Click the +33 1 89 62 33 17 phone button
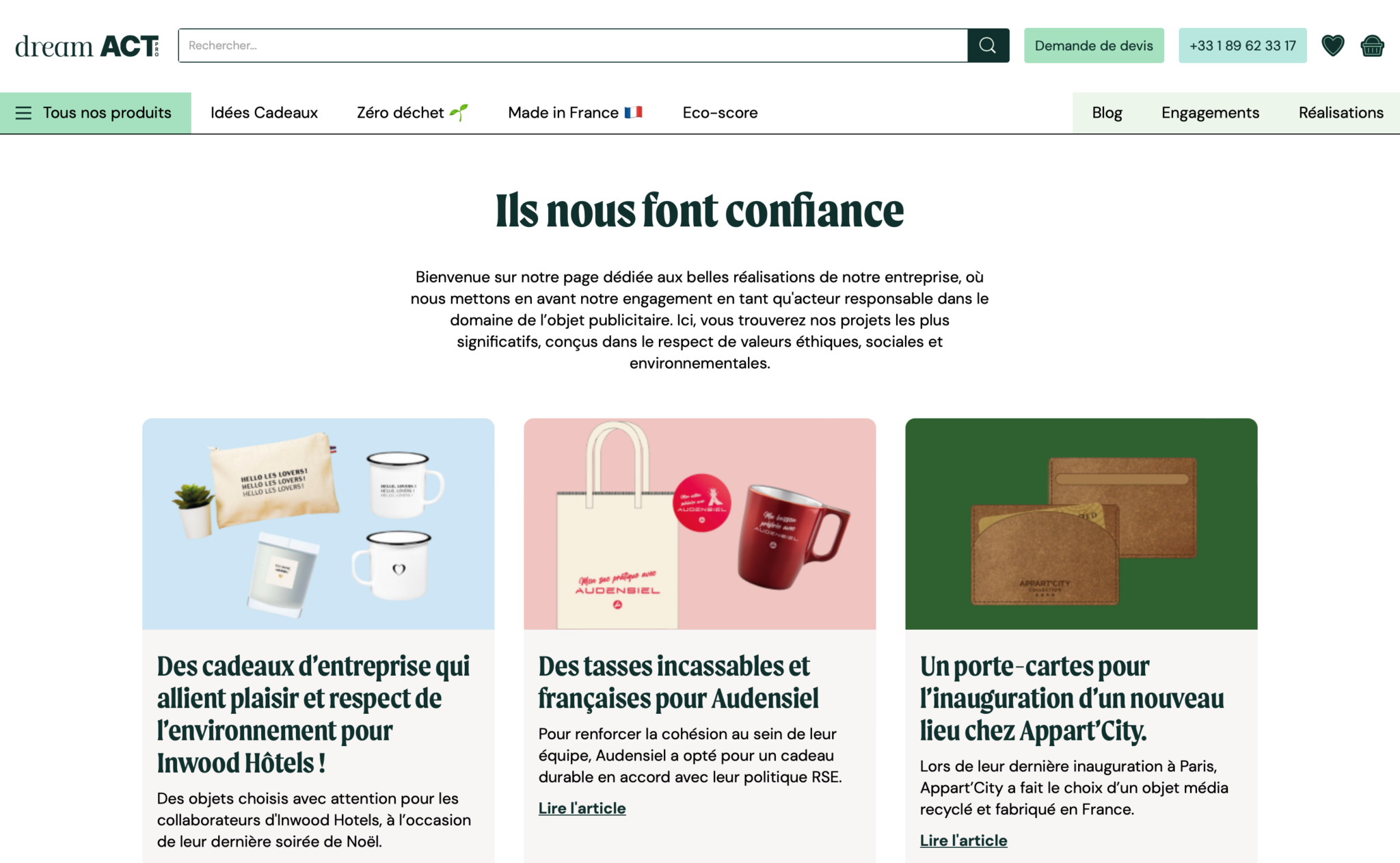 (1242, 45)
